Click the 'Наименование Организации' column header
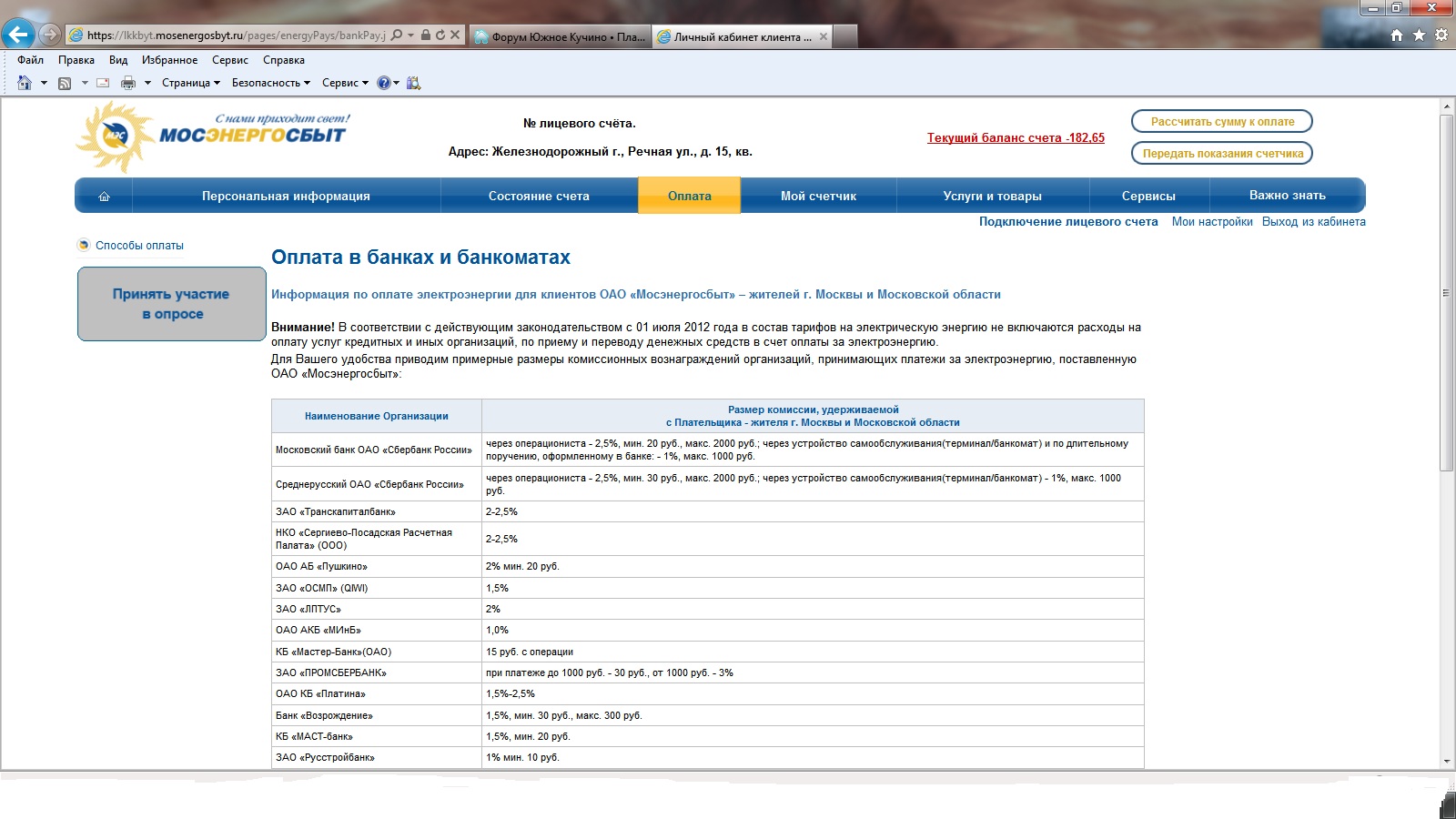This screenshot has width=1456, height=819. pos(377,416)
